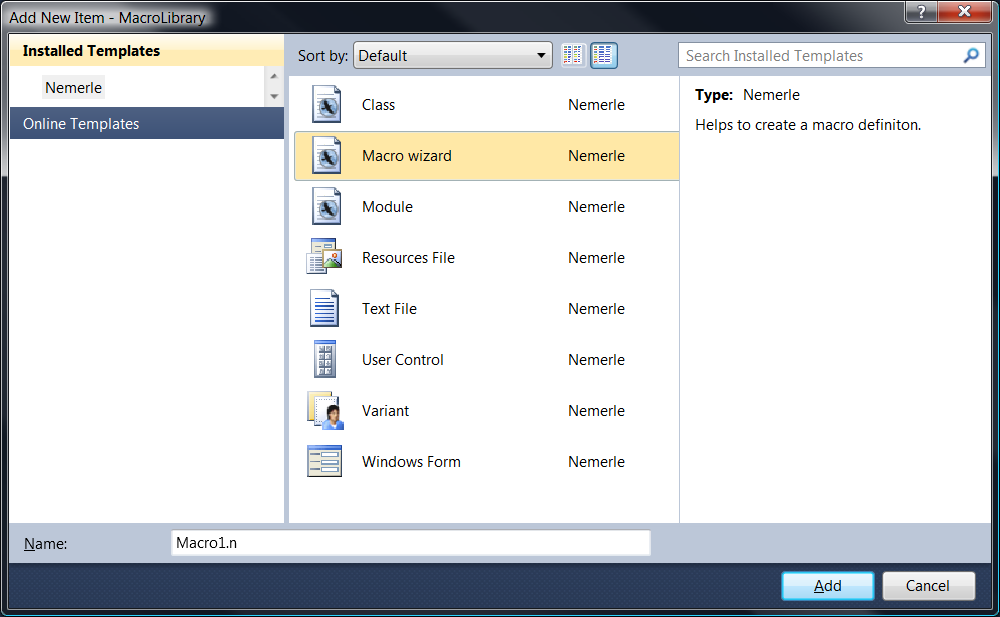This screenshot has width=1000, height=617.
Task: Open the Sort by dropdown
Action: (x=452, y=56)
